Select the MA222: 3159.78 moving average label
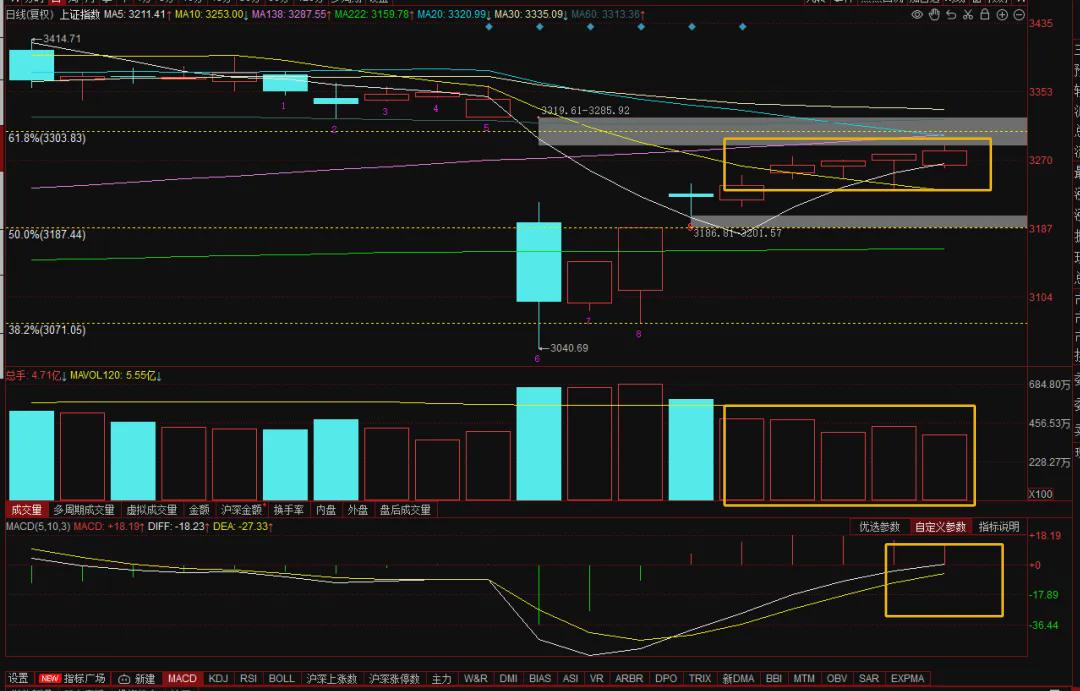Viewport: 1080px width, 691px height. click(374, 14)
